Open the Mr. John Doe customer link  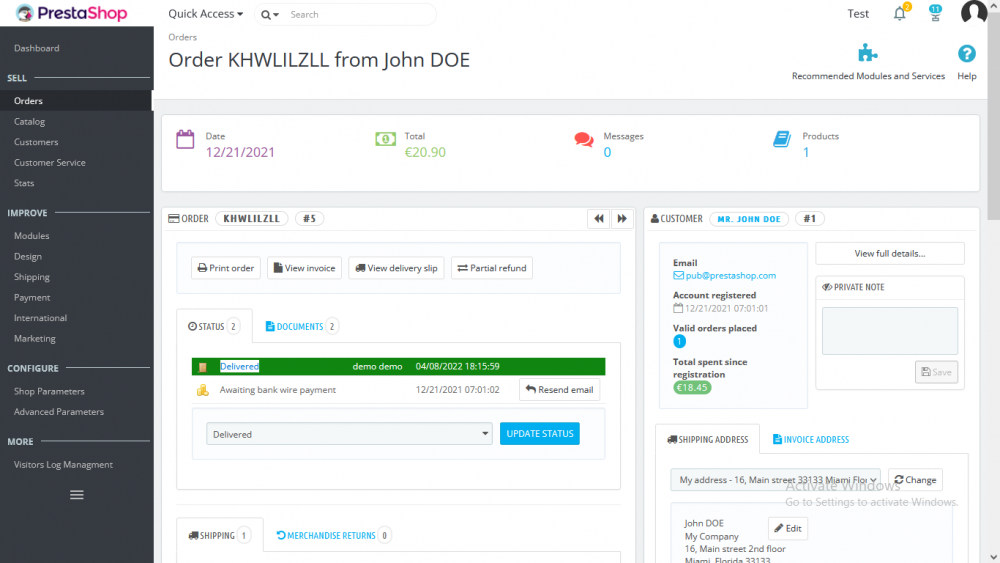point(749,219)
